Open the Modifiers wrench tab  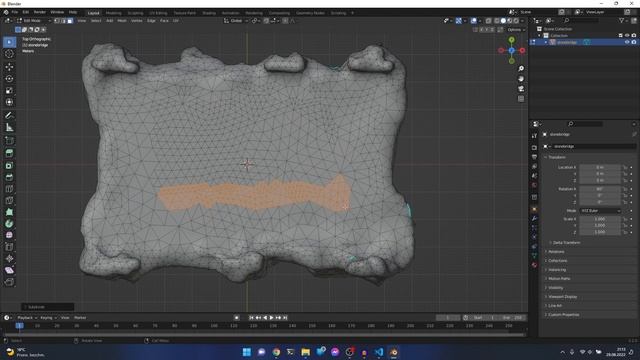coord(534,218)
